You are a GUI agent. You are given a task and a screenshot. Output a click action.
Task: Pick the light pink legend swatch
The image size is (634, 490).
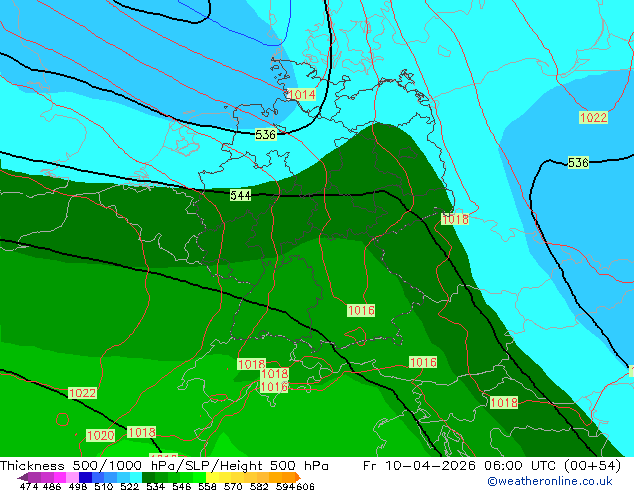72,477
